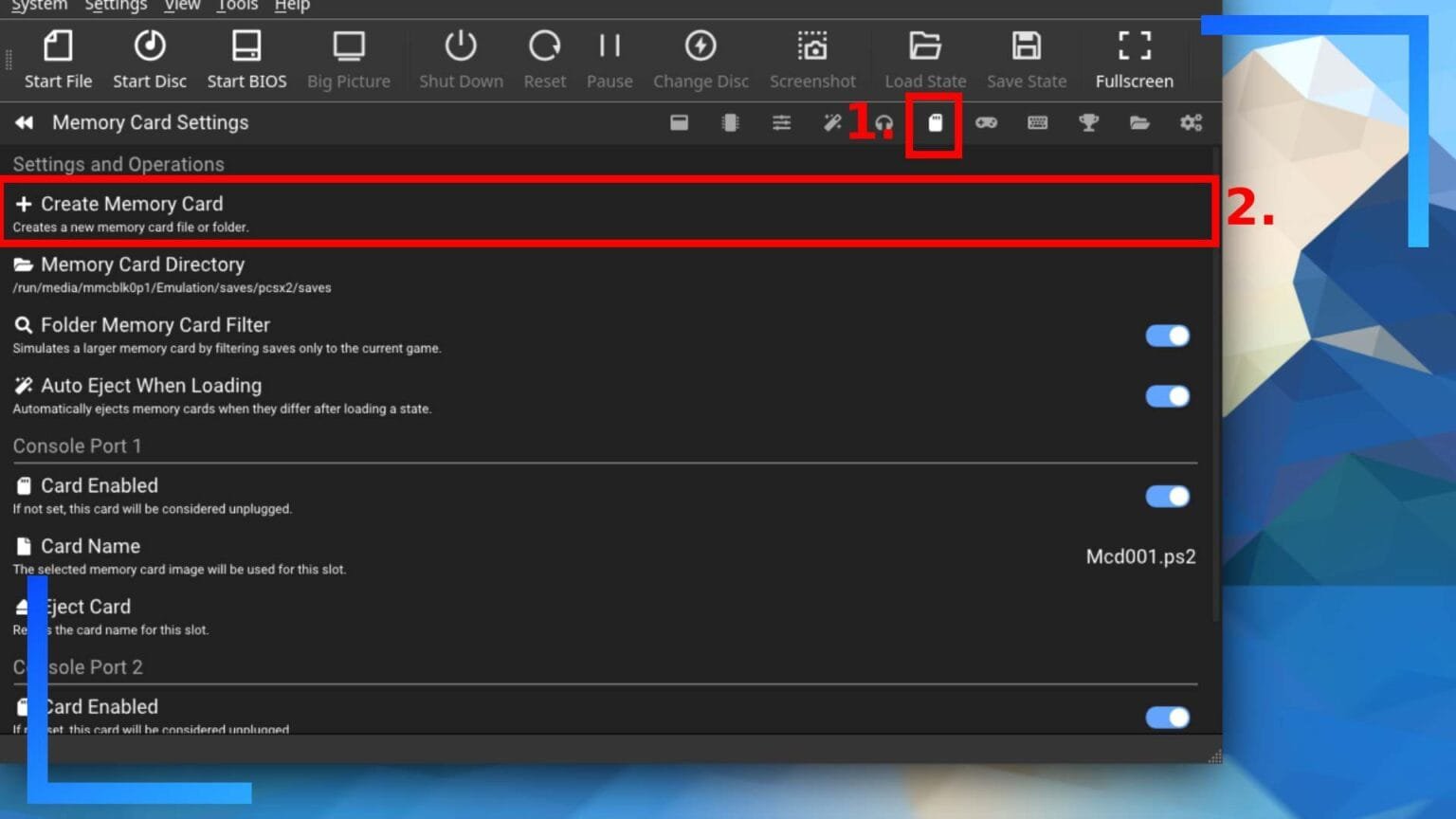Open the Settings menu in menu bar
1456x819 pixels.
116,6
